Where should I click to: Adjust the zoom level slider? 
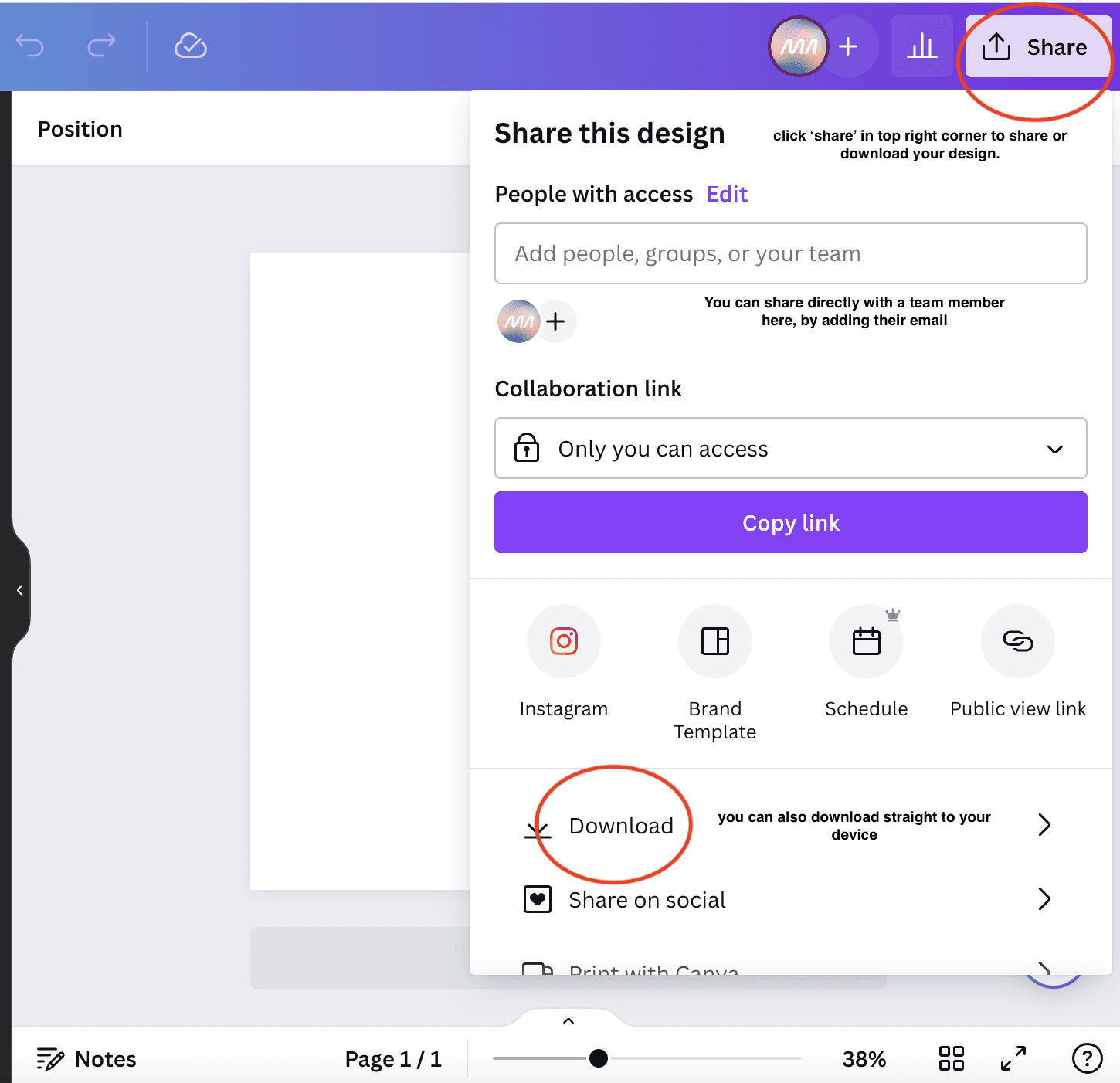pyautogui.click(x=599, y=1058)
